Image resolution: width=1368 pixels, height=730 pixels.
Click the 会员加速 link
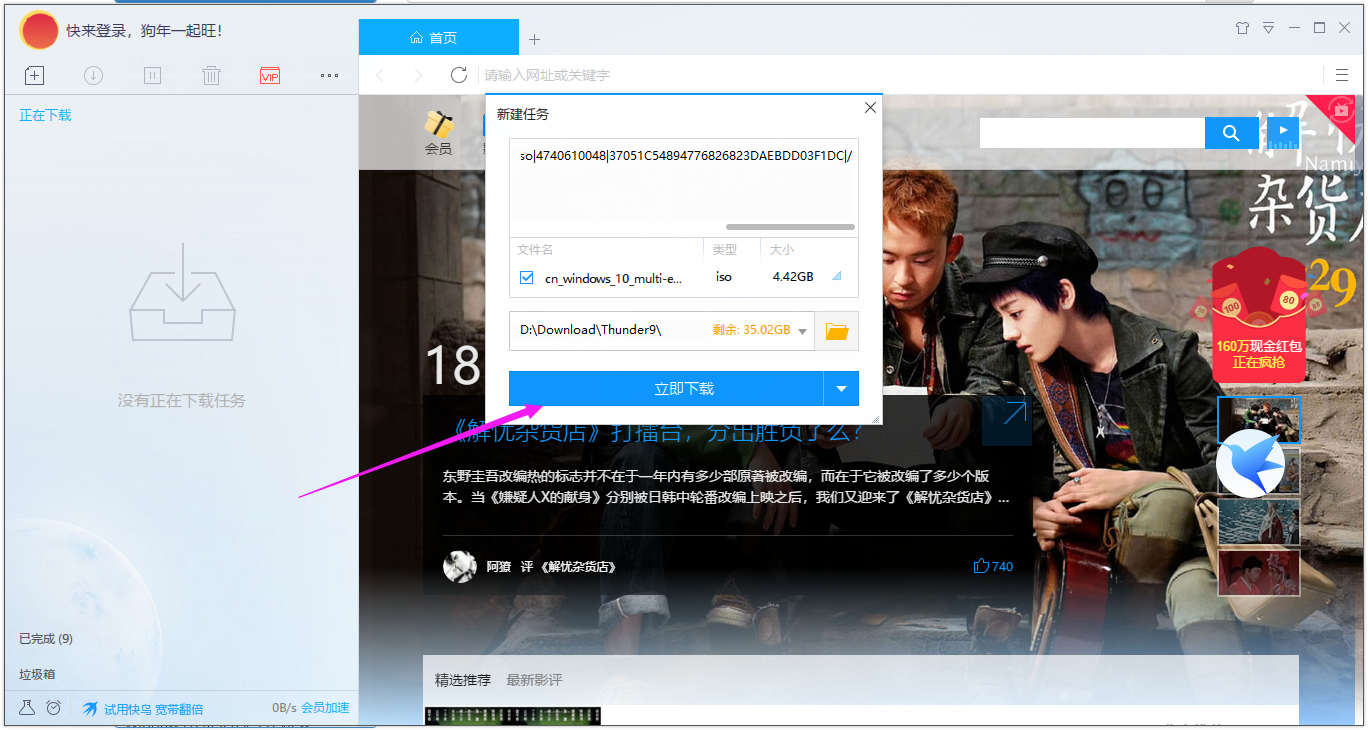[326, 708]
